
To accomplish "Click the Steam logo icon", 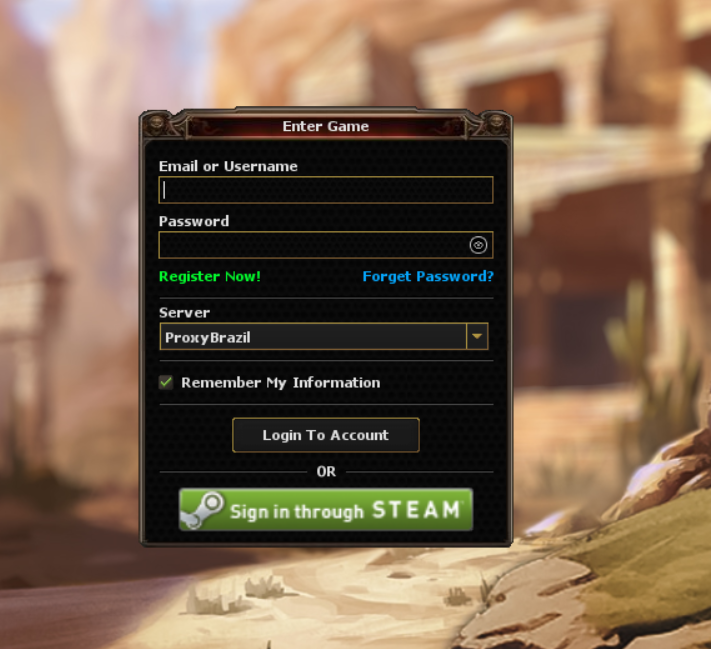I will (203, 510).
